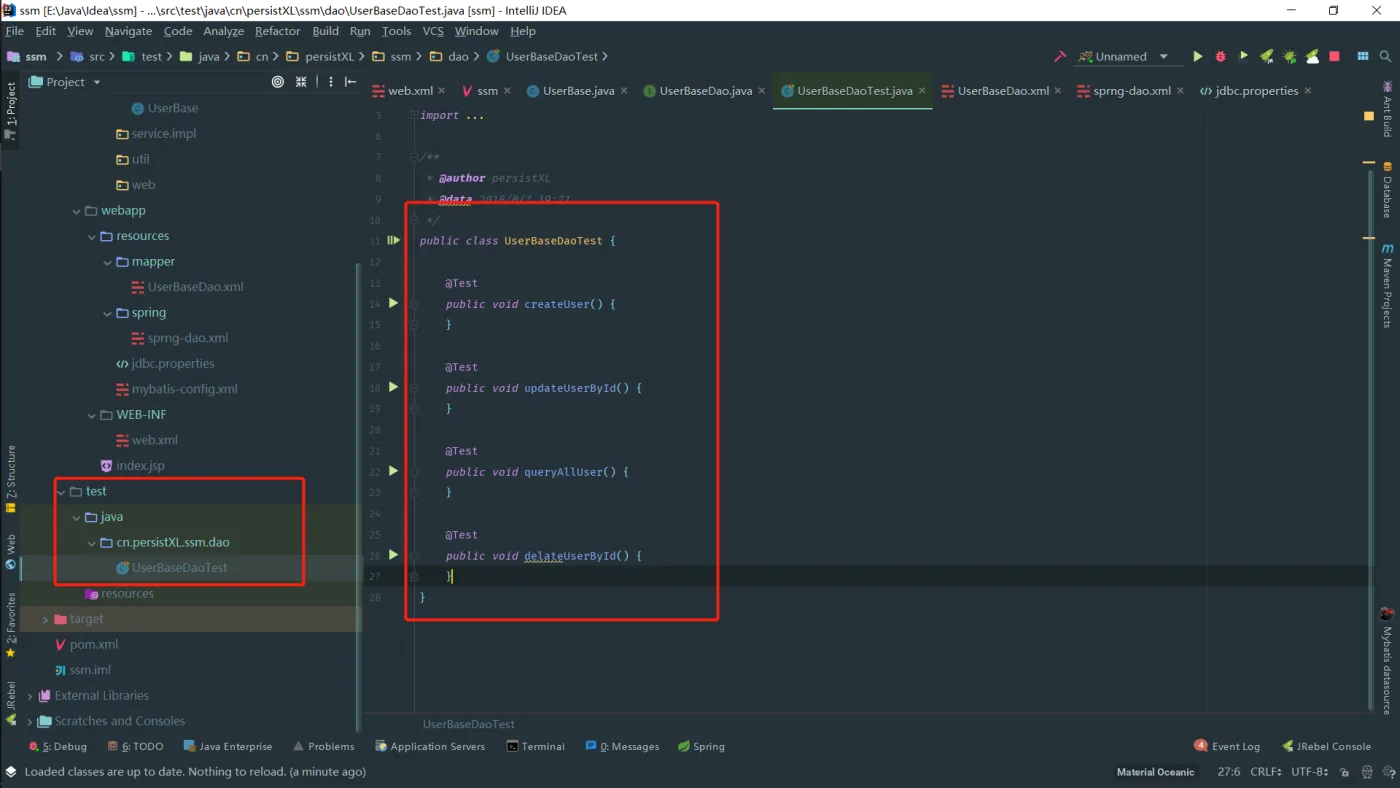Click UTF-8 encoding selector in the status bar
The width and height of the screenshot is (1400, 788).
pyautogui.click(x=1309, y=772)
